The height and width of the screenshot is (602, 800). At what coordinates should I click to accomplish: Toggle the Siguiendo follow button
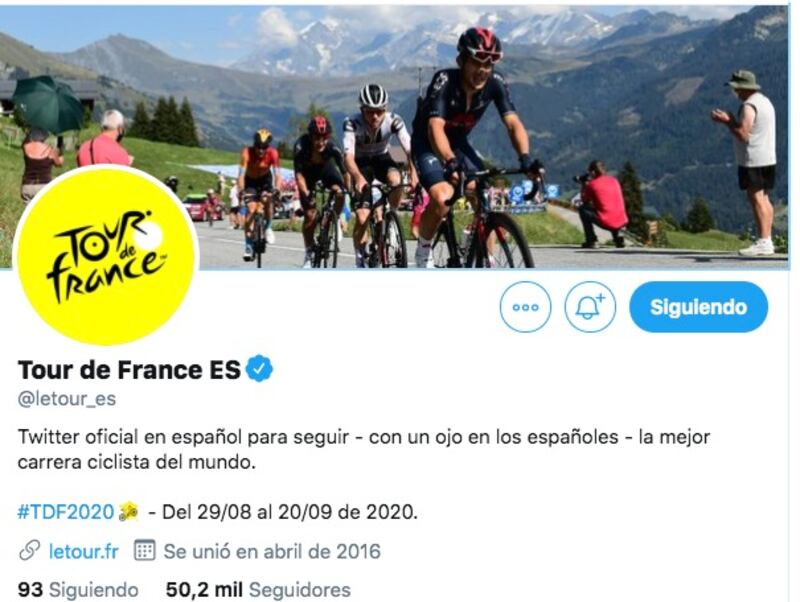[698, 307]
